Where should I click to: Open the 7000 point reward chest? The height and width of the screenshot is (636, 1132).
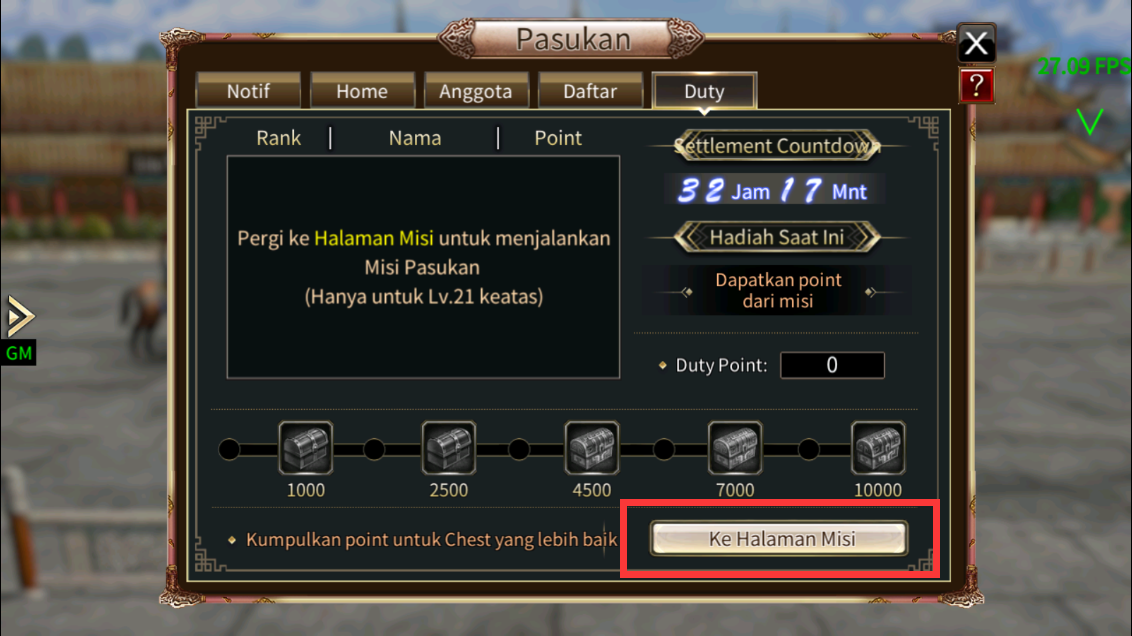click(734, 448)
